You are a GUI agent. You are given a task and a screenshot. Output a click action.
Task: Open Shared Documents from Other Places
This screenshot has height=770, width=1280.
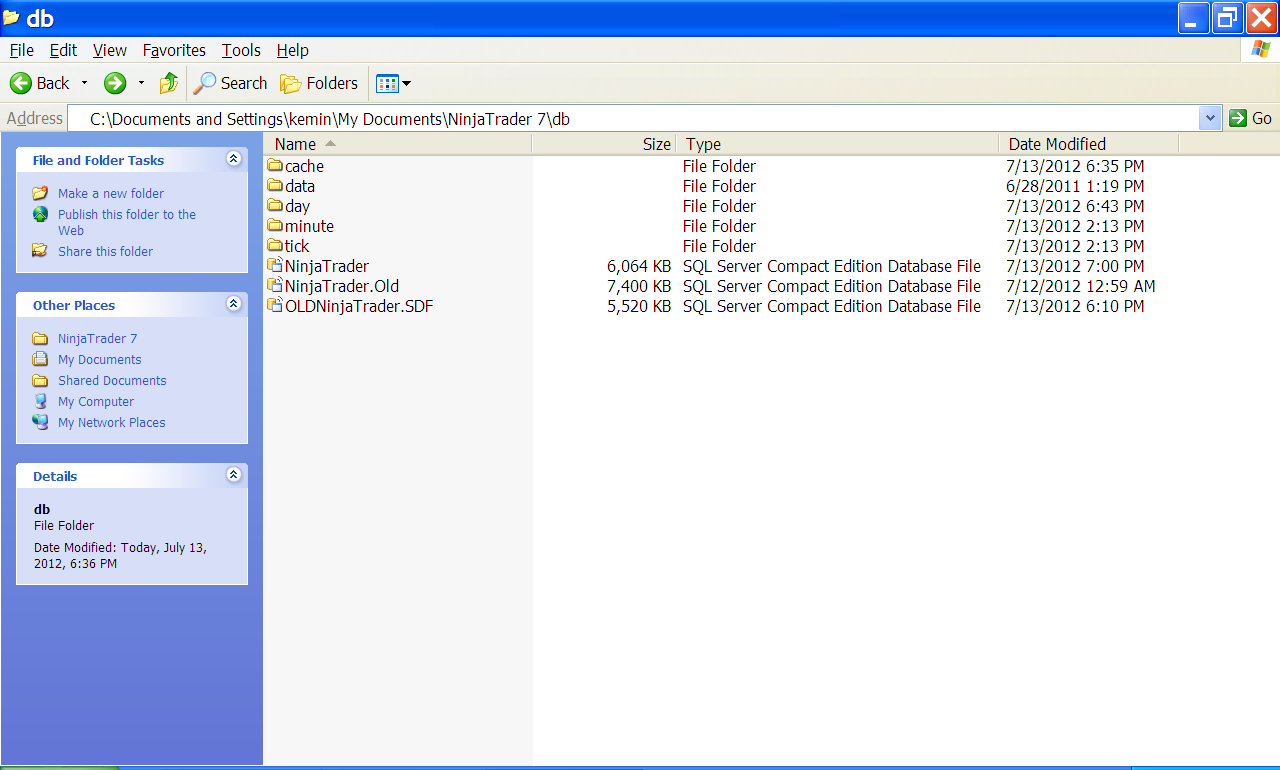click(112, 380)
